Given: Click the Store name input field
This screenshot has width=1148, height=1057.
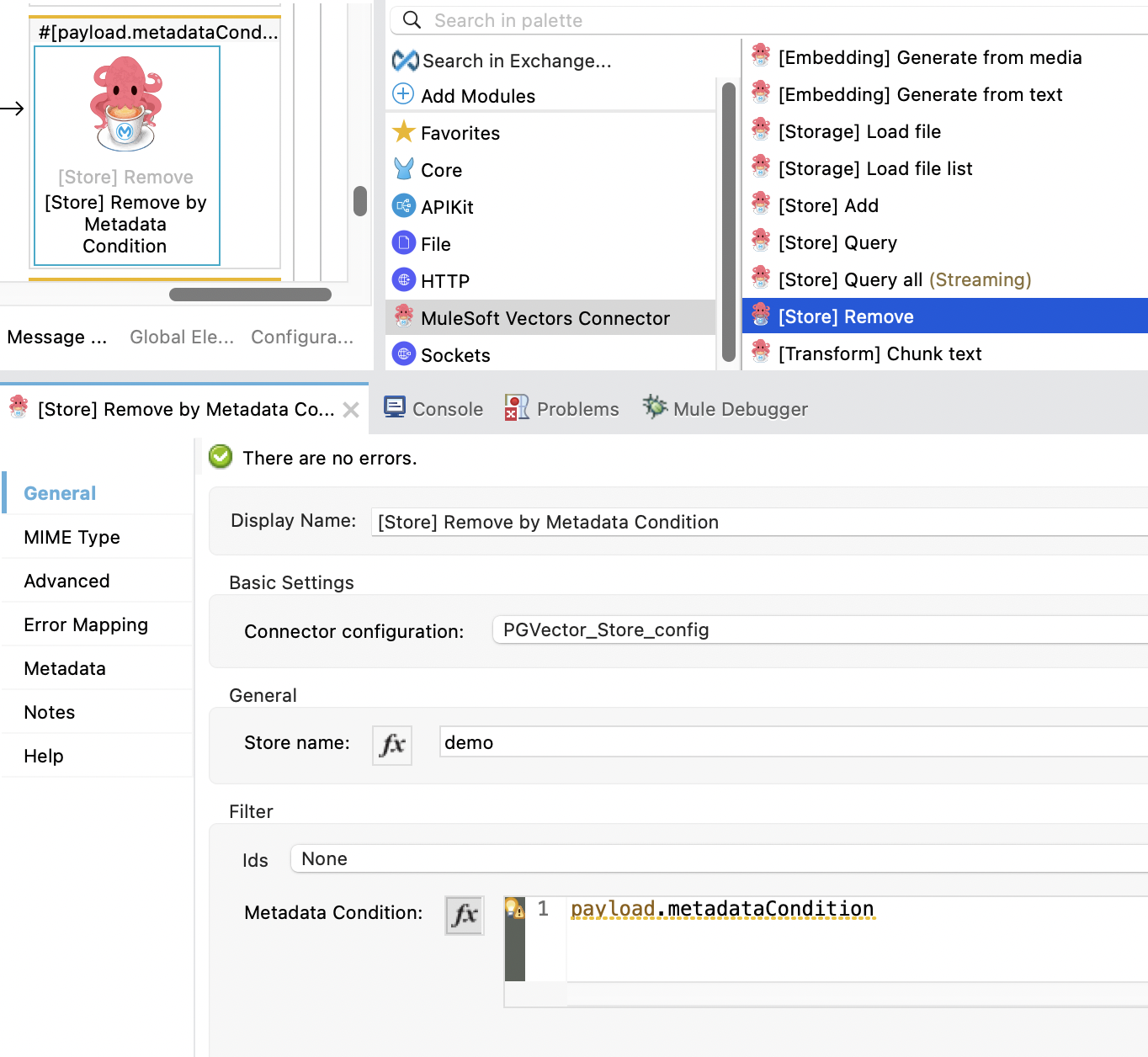Looking at the screenshot, I should point(793,742).
